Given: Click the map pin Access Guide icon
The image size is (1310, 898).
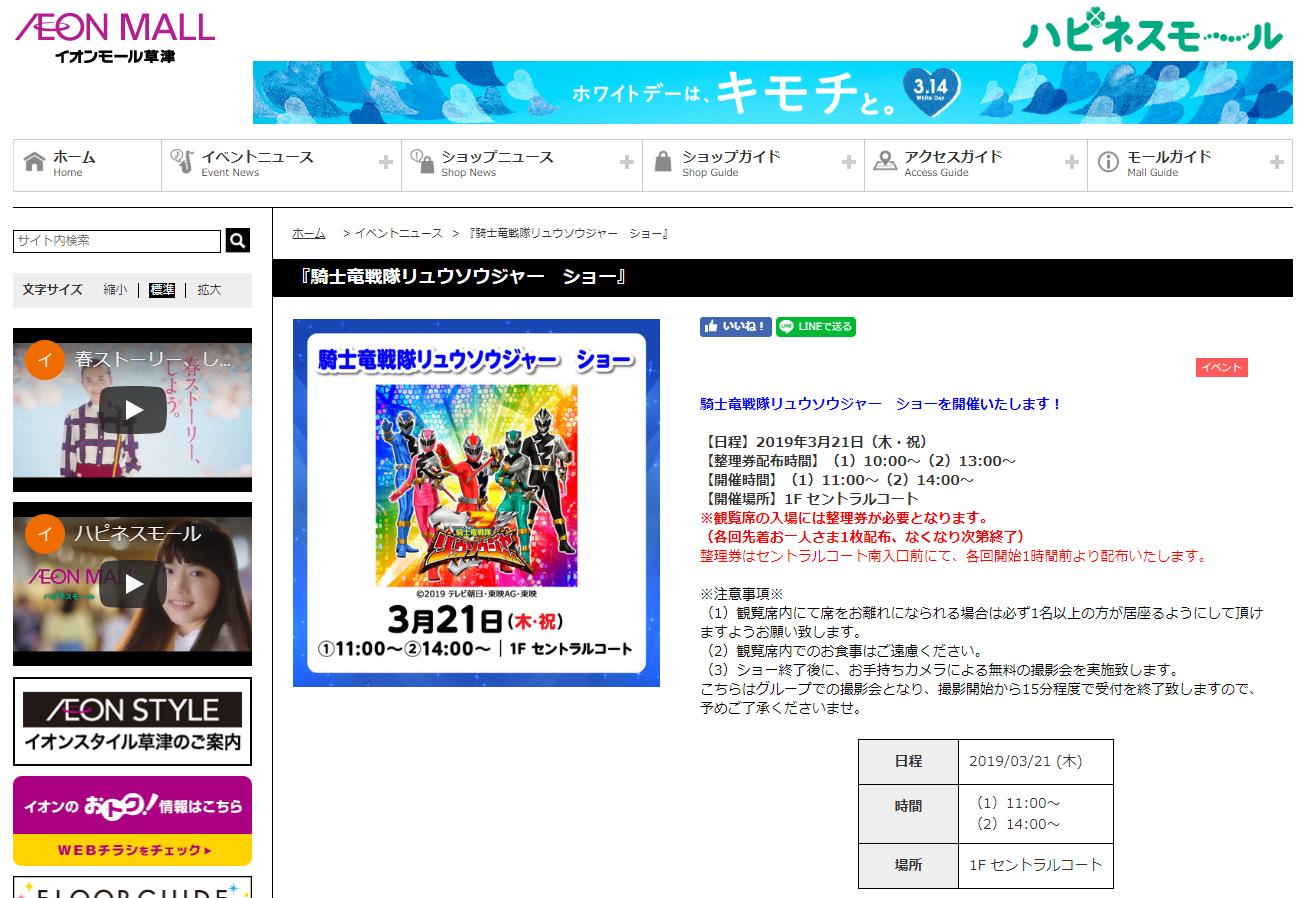Looking at the screenshot, I should (885, 162).
